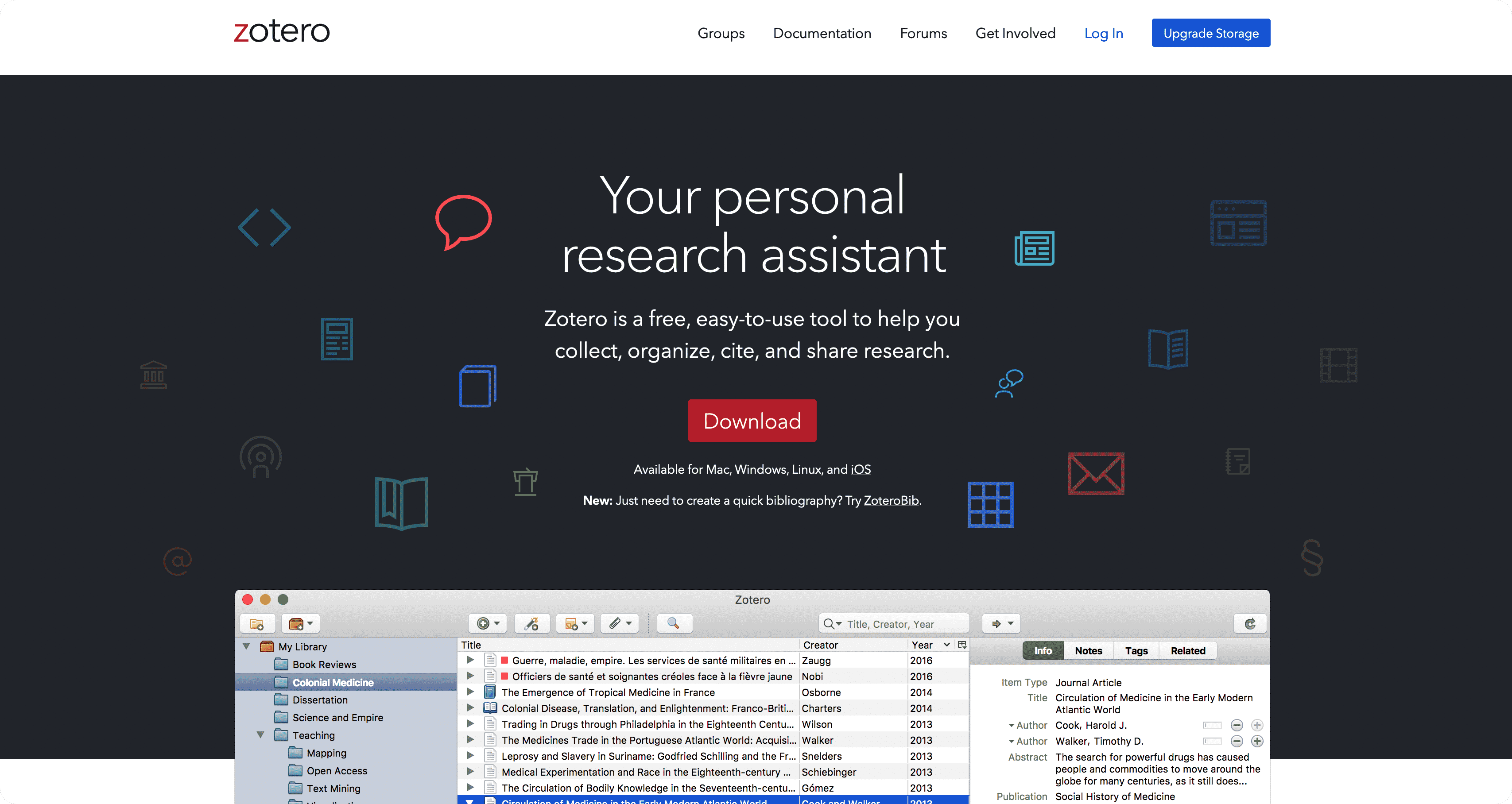Expand the Leprosy and Slavery in Suriname row
This screenshot has width=1512, height=804.
470,755
